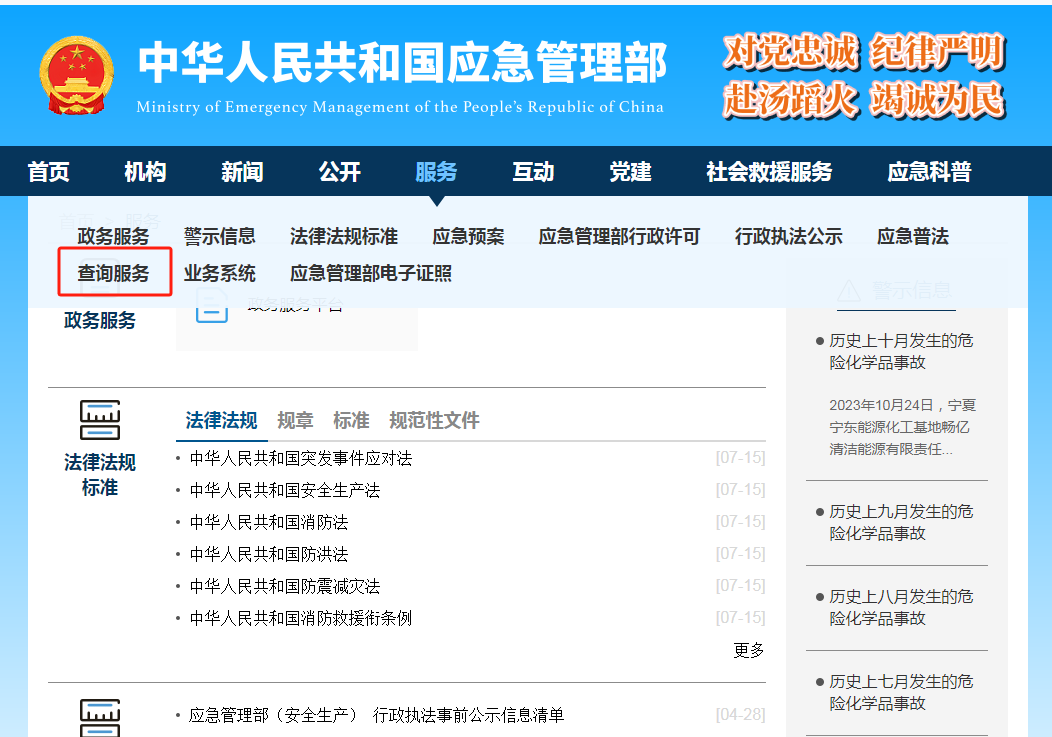Select 查询服务 in the submenu
Screen dimensions: 1052x737
(x=113, y=273)
